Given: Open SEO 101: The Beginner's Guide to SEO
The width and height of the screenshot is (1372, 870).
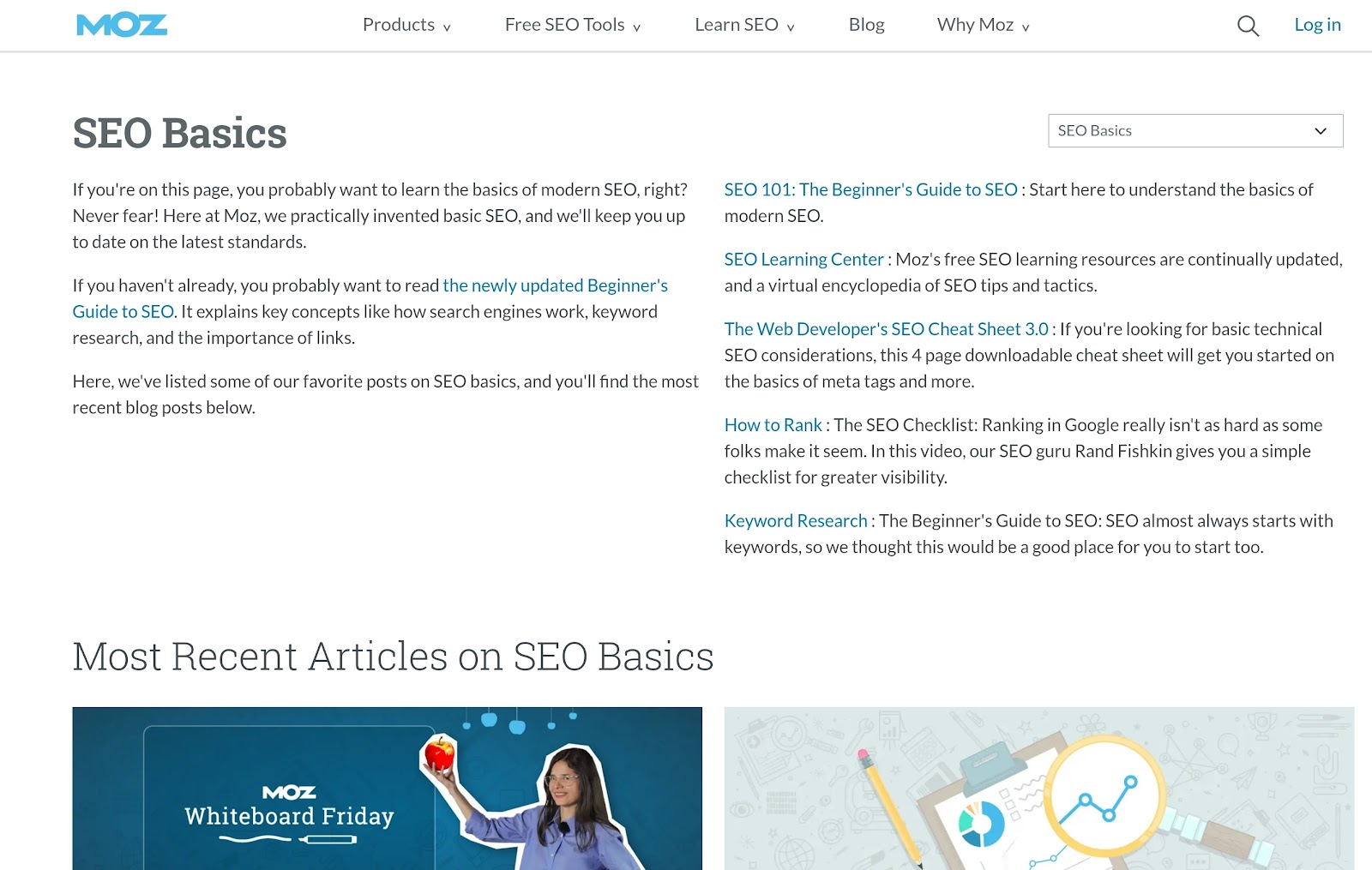Looking at the screenshot, I should click(x=870, y=189).
